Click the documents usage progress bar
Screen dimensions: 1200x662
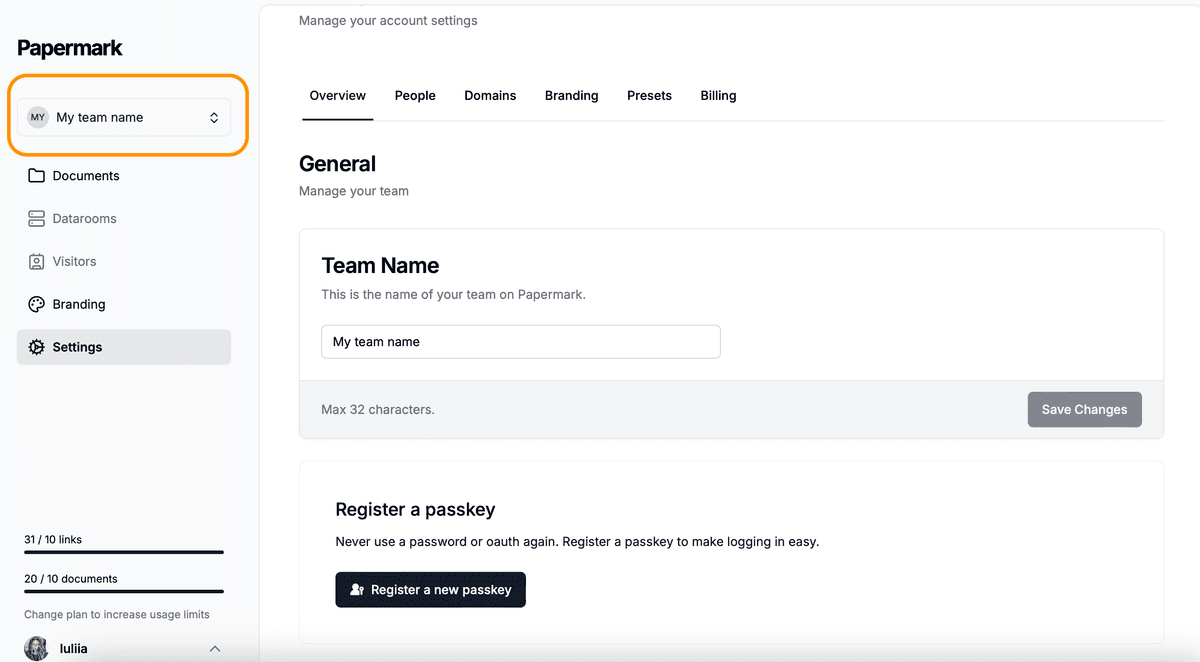click(x=124, y=591)
